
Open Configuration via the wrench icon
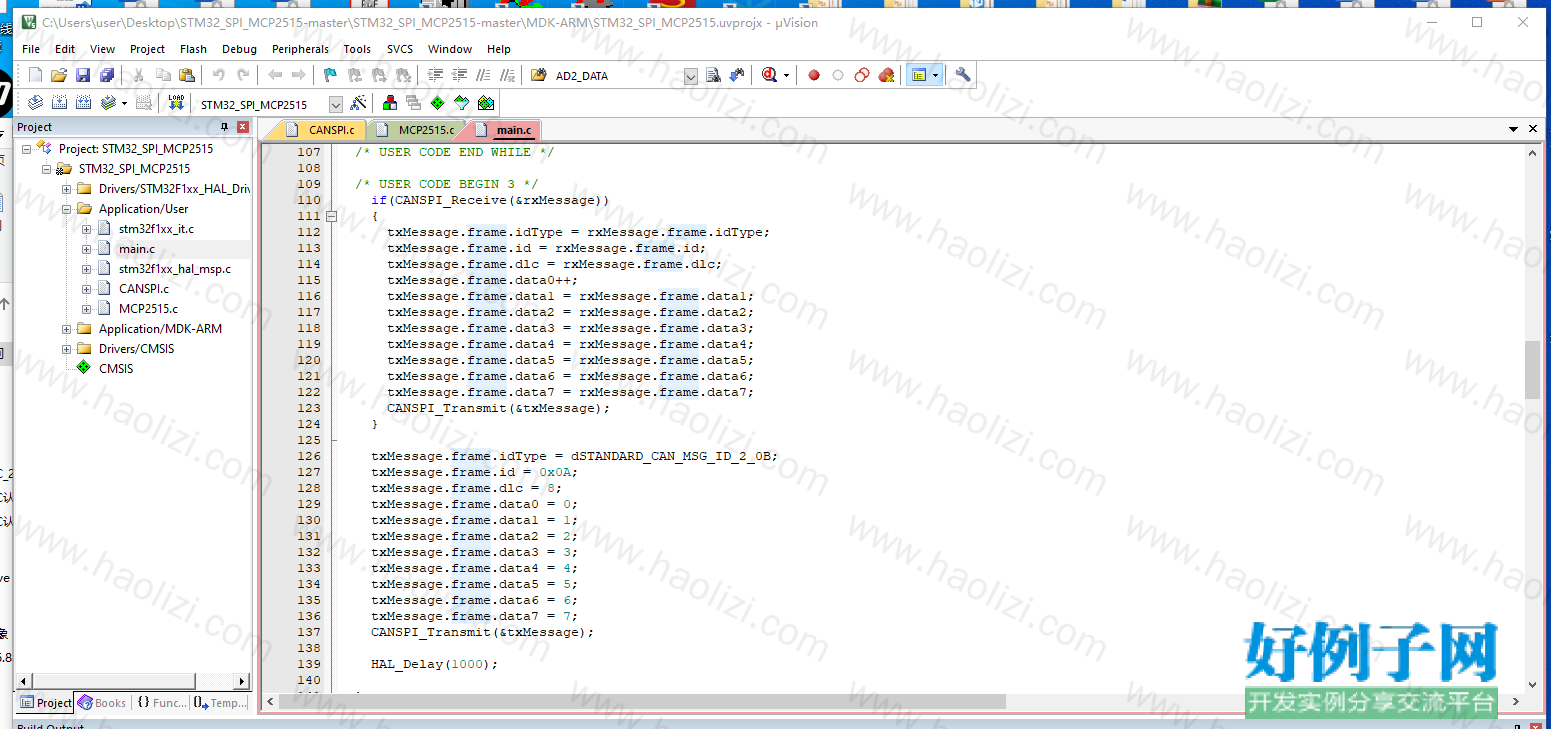(963, 75)
